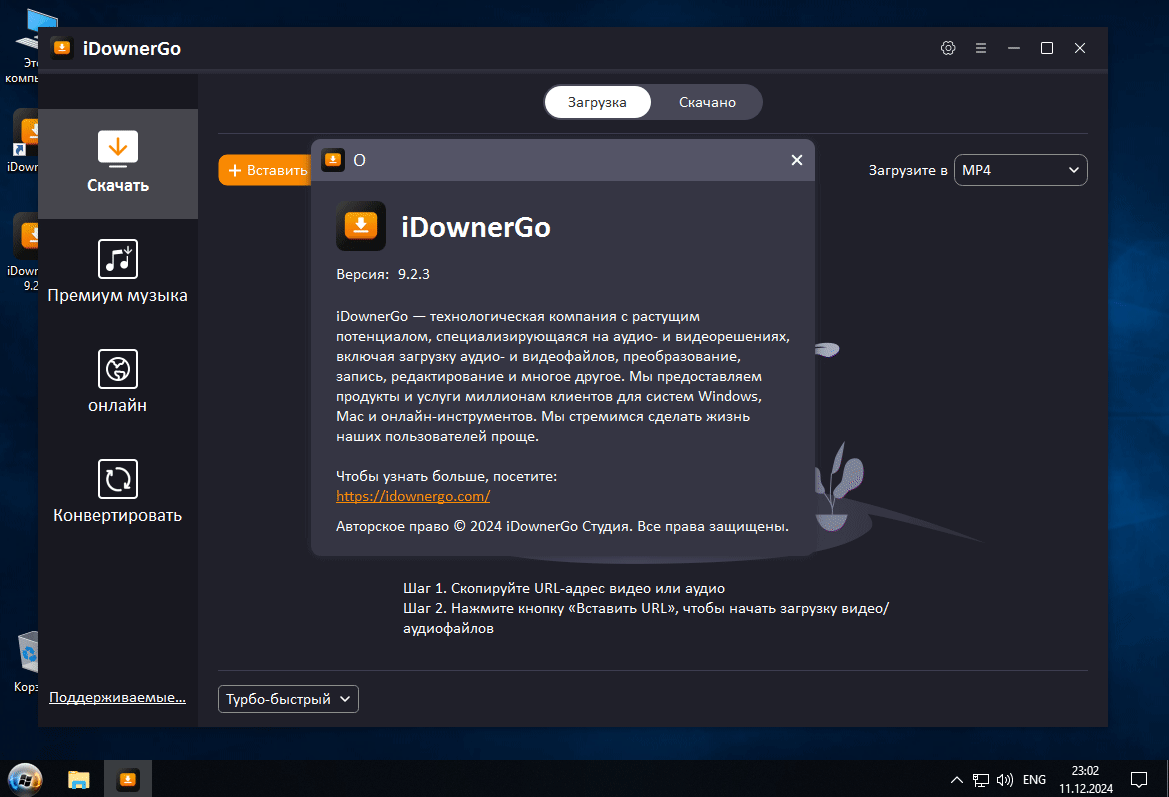The width and height of the screenshot is (1169, 797).
Task: Click Шаг 1 instruction text
Action: pos(564,588)
